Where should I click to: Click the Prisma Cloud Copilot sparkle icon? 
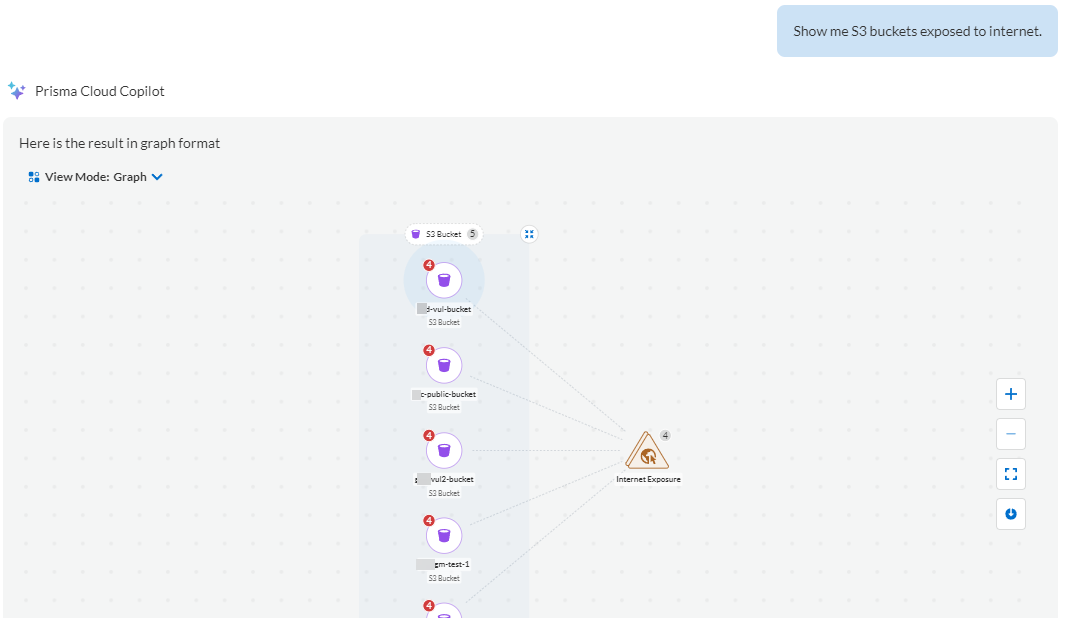click(x=16, y=90)
